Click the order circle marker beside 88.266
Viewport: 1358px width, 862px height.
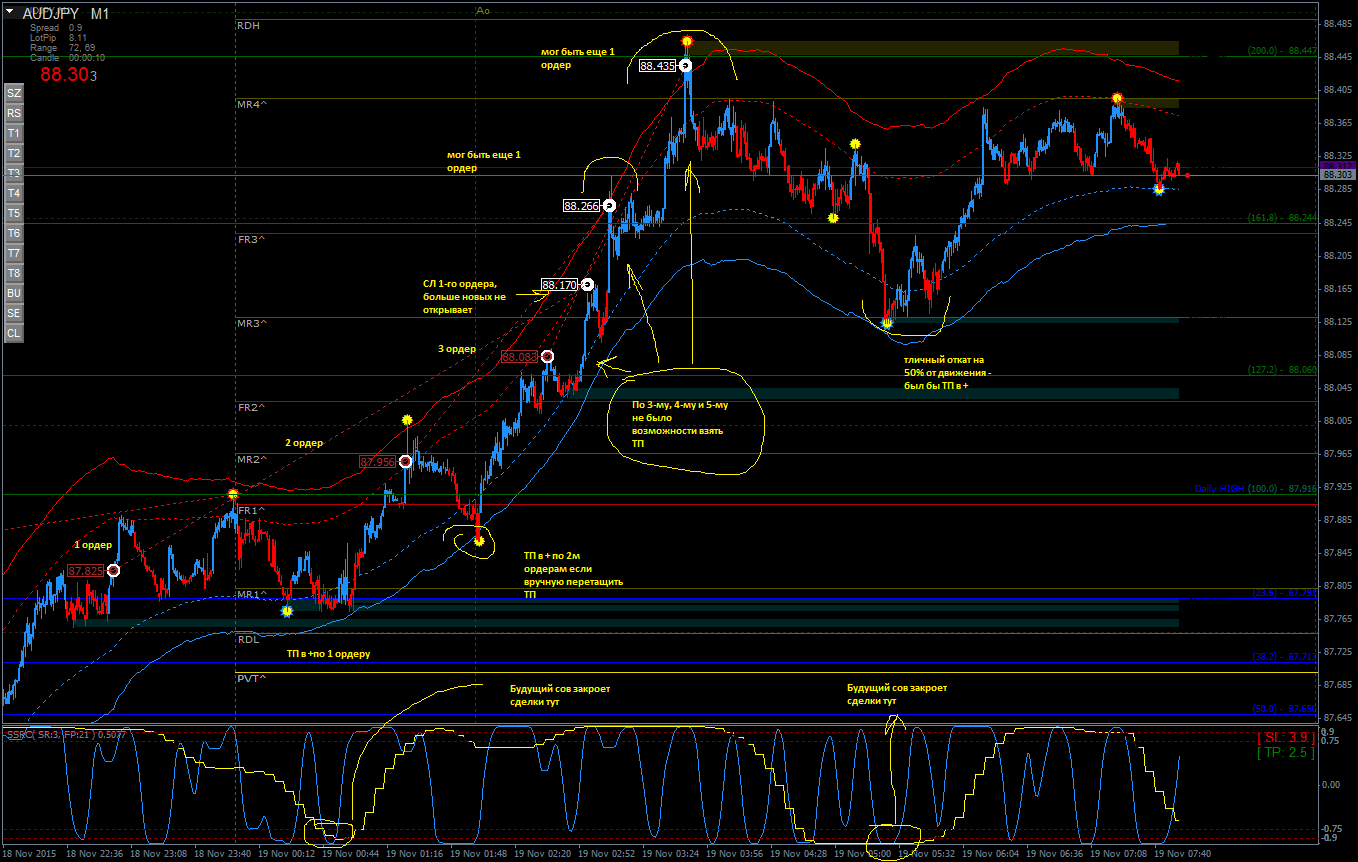click(609, 205)
